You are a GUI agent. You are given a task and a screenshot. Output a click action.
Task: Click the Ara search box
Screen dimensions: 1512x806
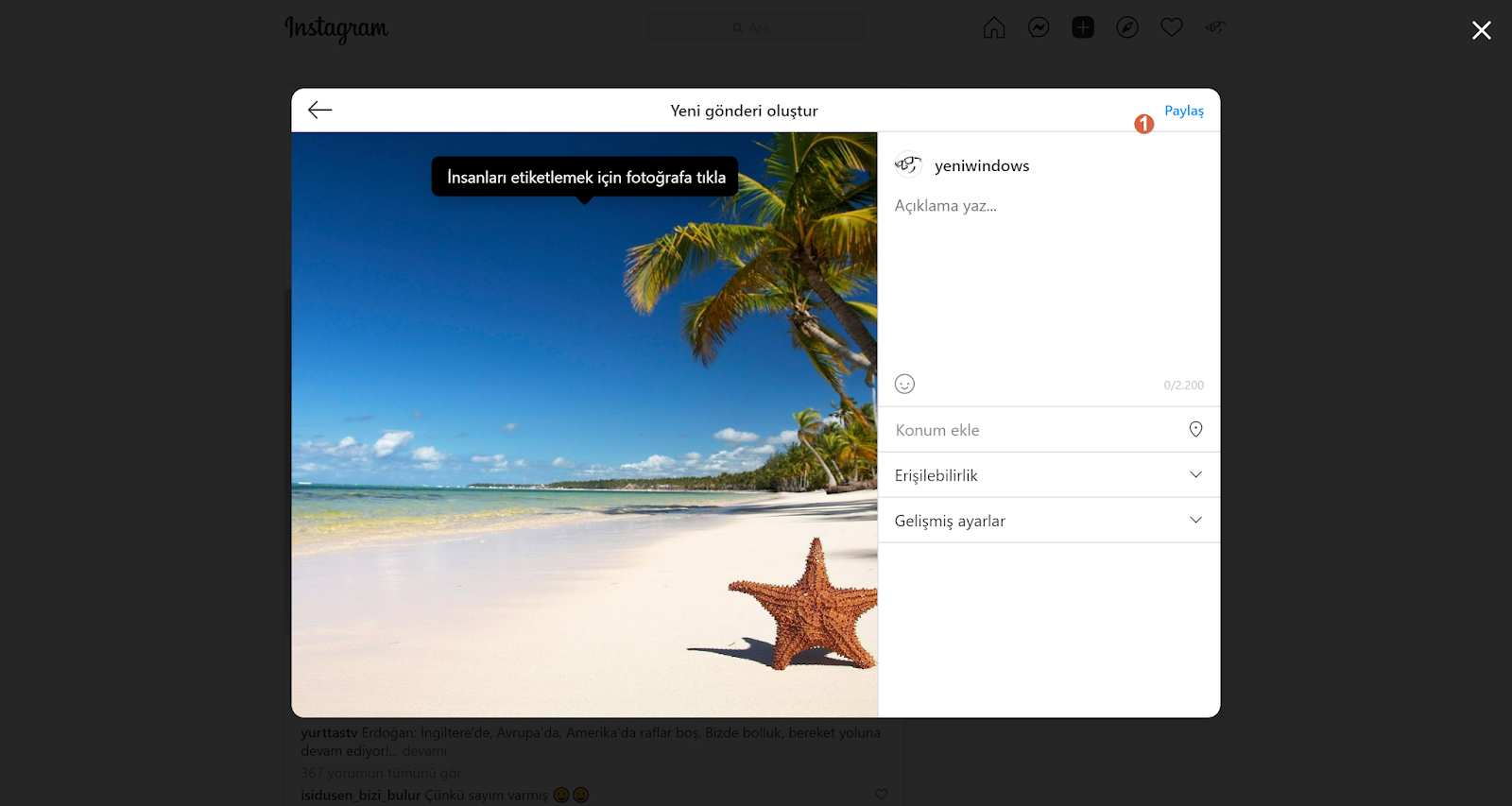tap(755, 27)
